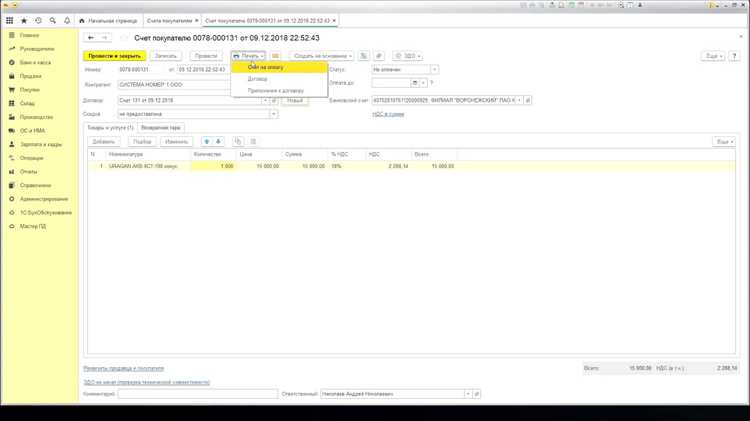
Task: Click the Комментарий input field
Action: [x=198, y=394]
